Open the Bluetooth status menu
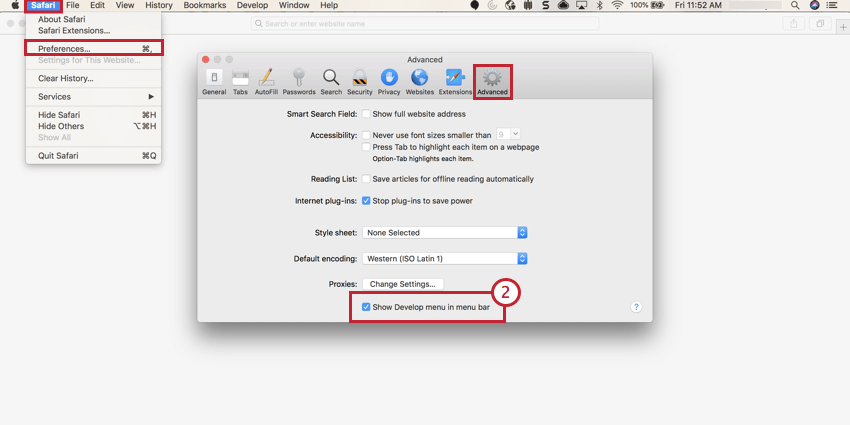The width and height of the screenshot is (850, 425). click(600, 5)
